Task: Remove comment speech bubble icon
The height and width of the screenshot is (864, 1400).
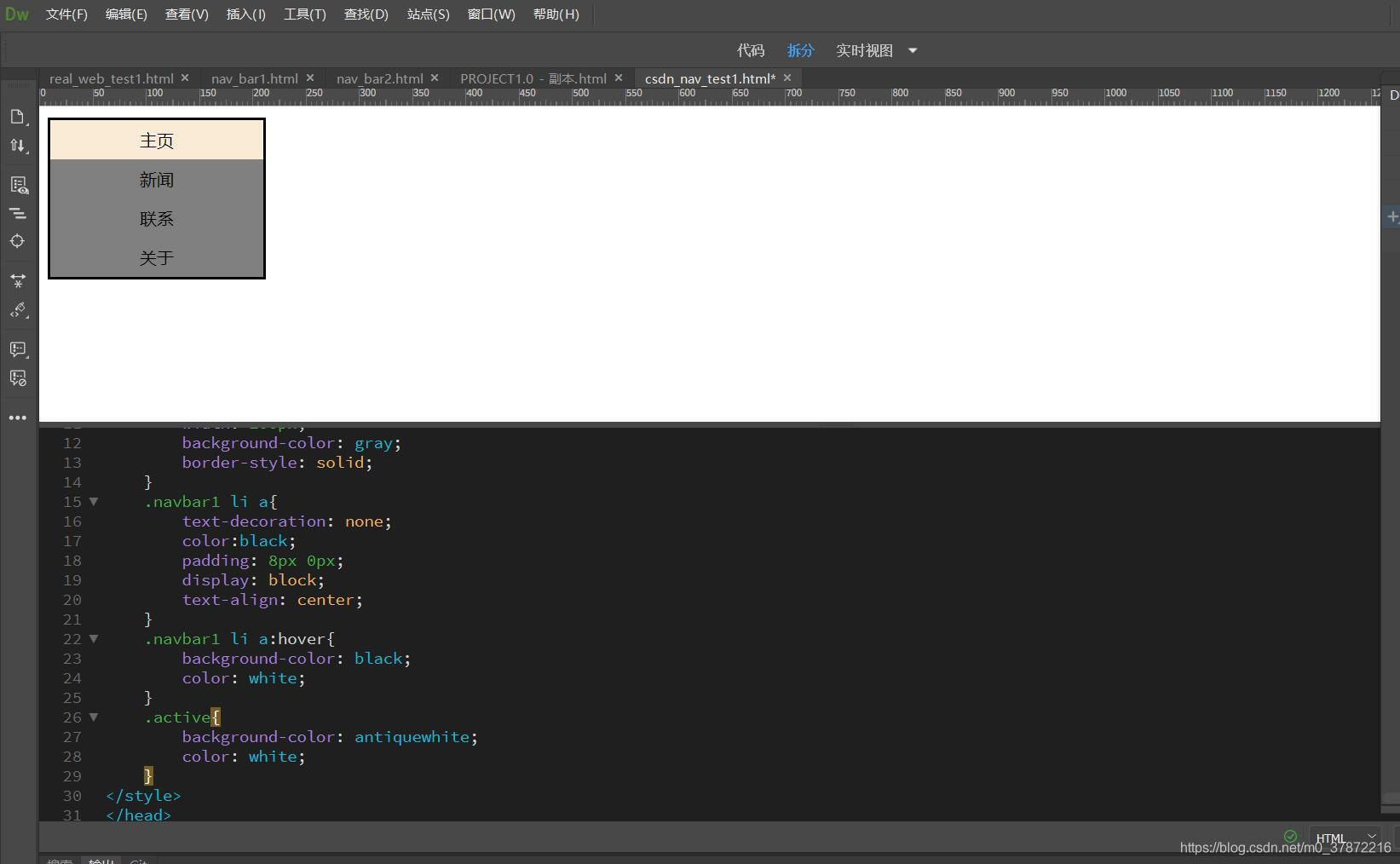Action: [18, 377]
